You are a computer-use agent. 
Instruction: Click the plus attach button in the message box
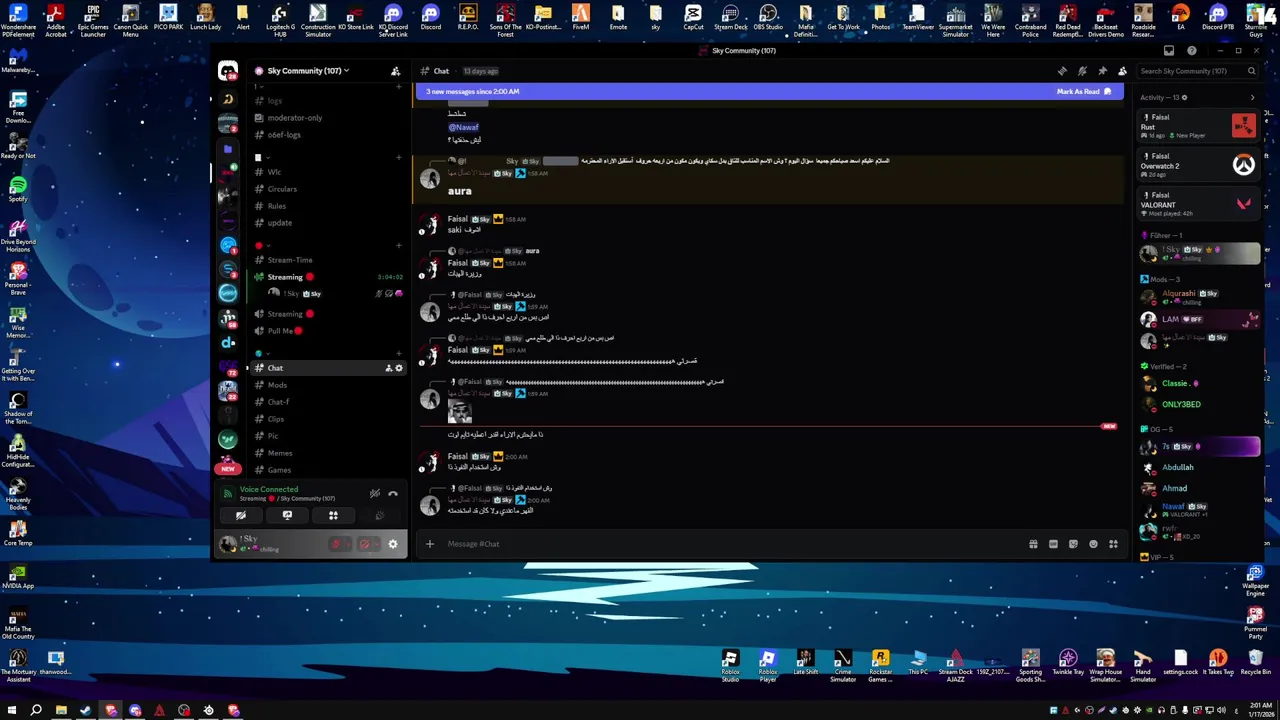[x=429, y=544]
